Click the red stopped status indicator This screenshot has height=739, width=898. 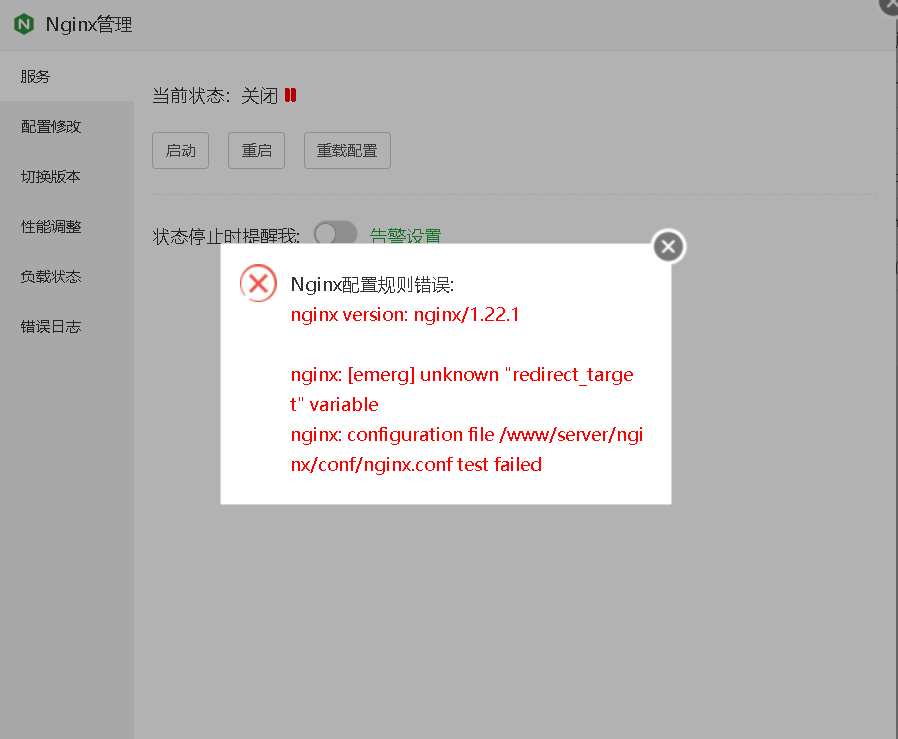click(290, 95)
